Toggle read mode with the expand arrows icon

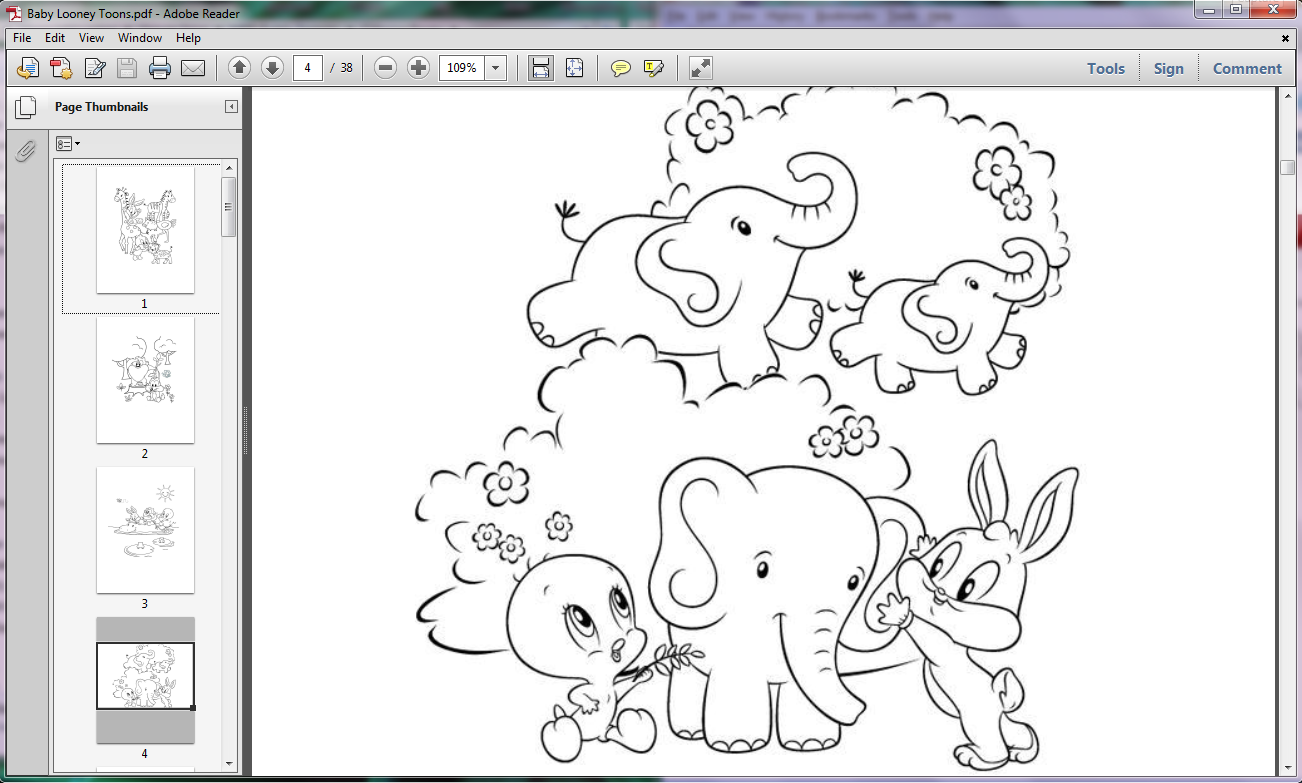pos(701,68)
